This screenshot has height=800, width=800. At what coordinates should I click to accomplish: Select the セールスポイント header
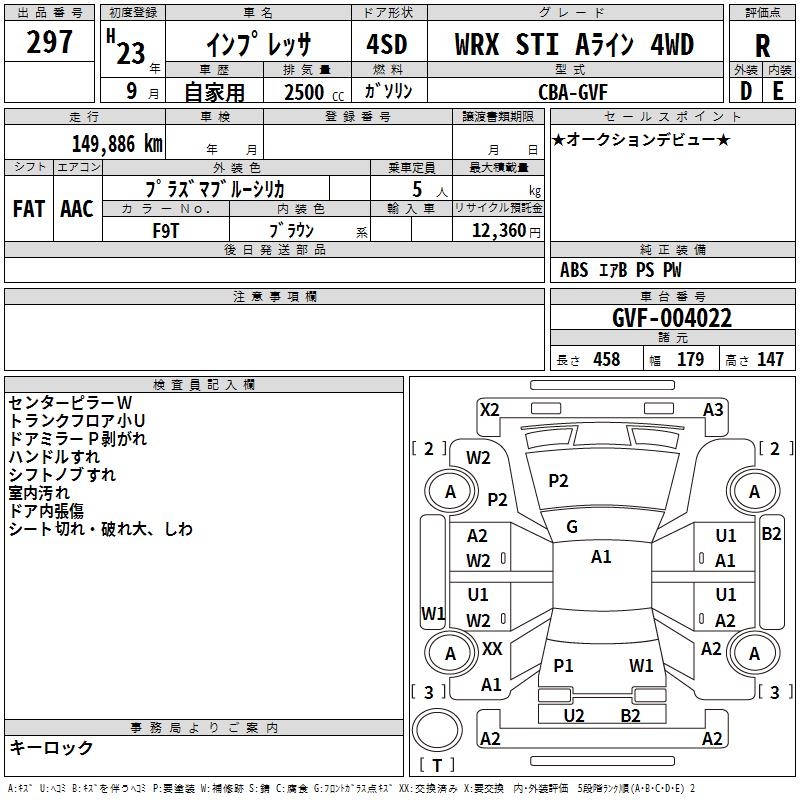click(x=672, y=116)
